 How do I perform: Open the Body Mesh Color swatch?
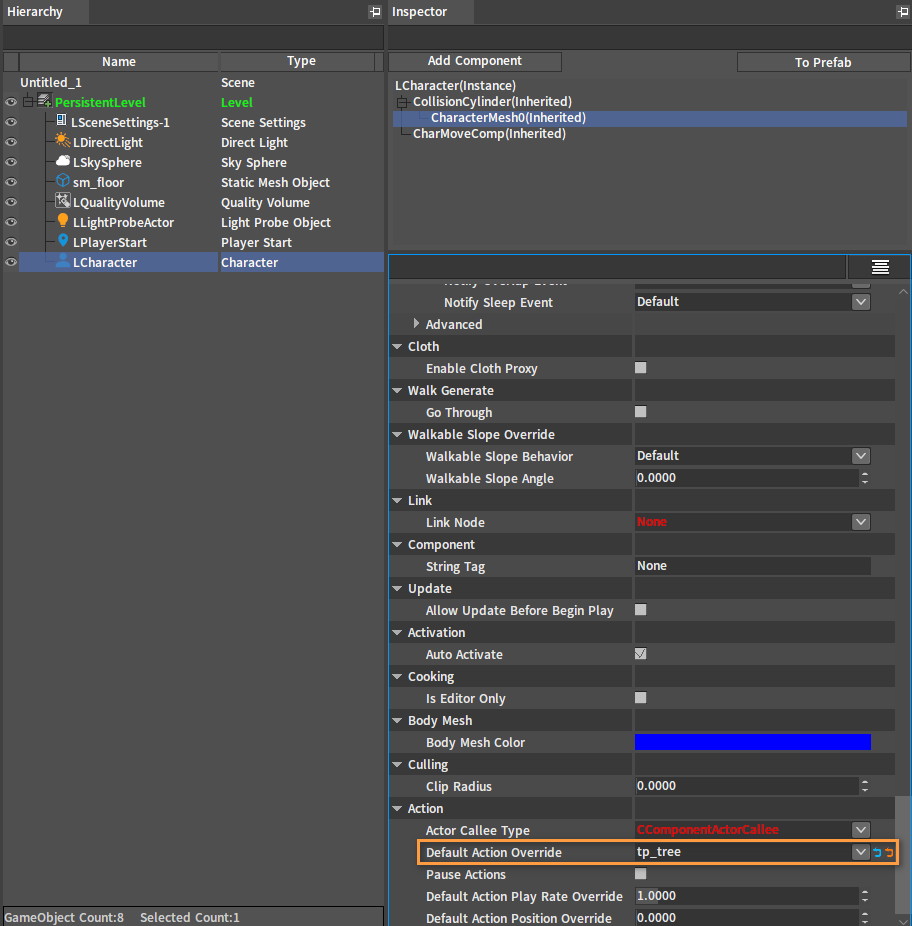click(x=753, y=742)
